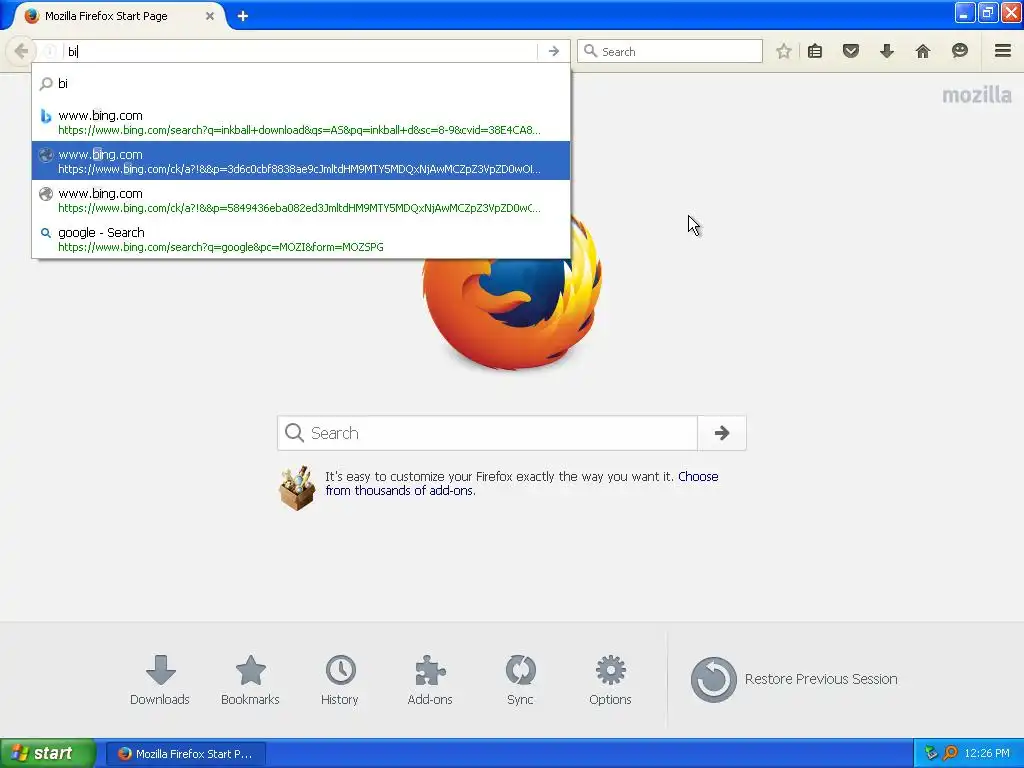Open the Windows start menu
This screenshot has width=1024, height=768.
pos(48,753)
